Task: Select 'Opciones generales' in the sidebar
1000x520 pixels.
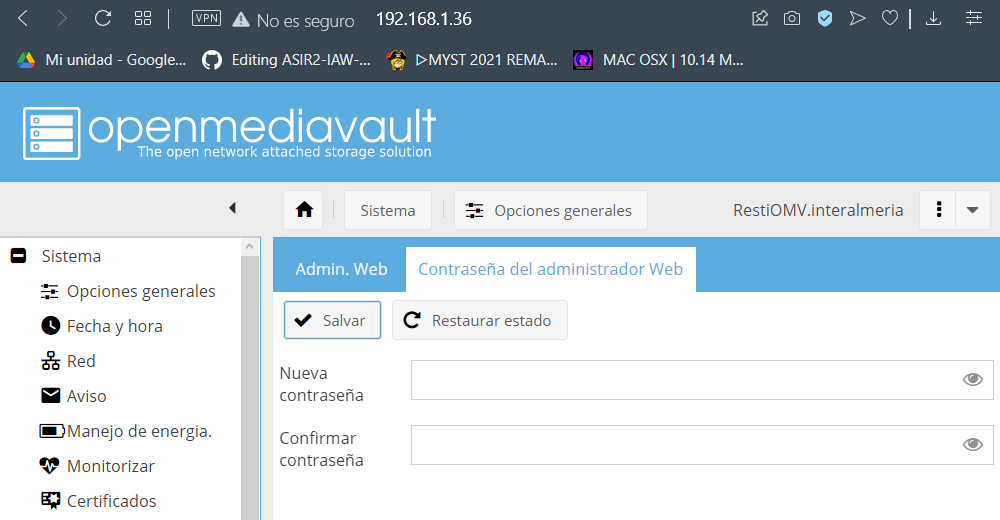Action: tap(128, 291)
